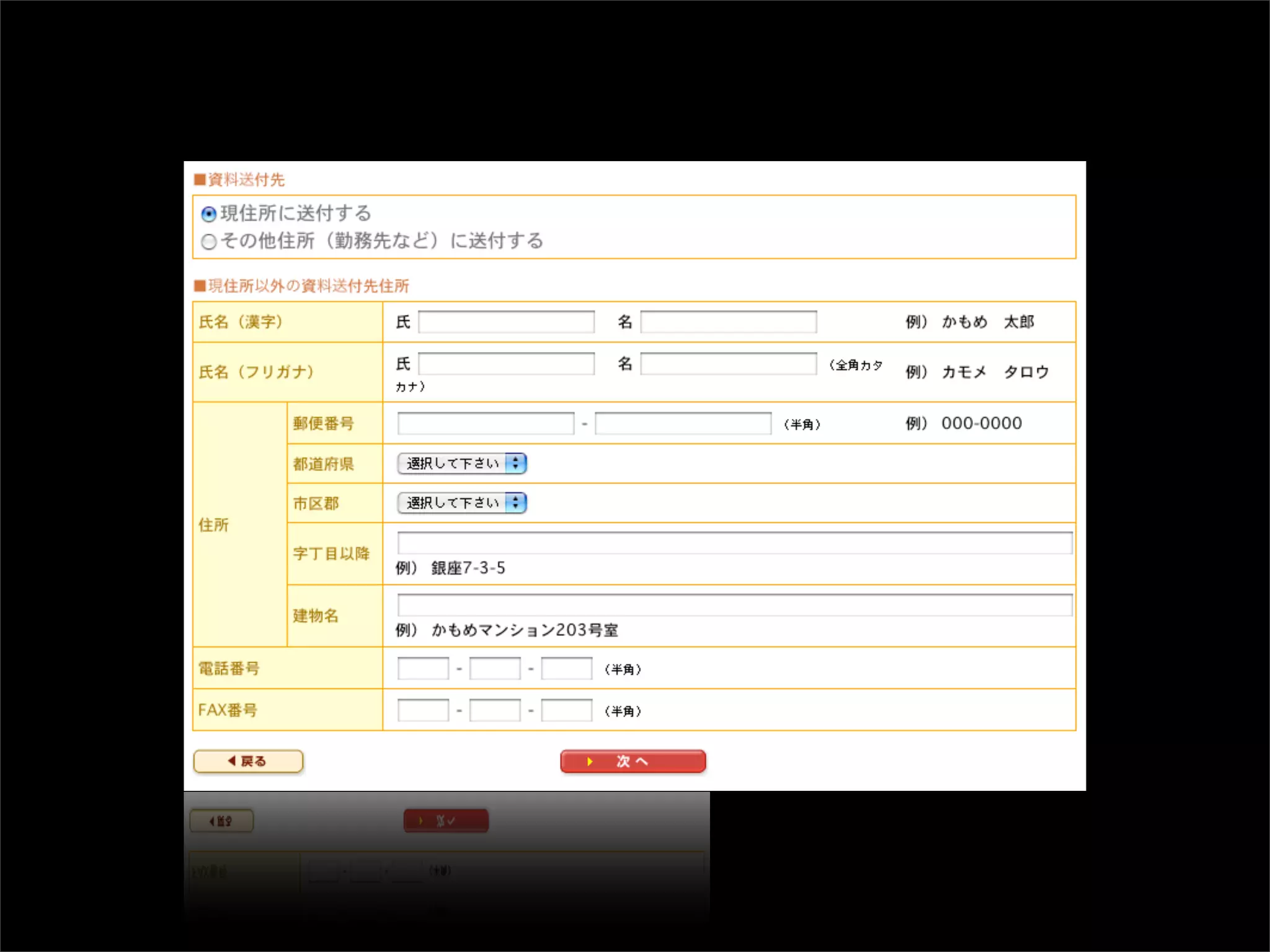Click the furigana given name (名) field
The height and width of the screenshot is (952, 1270).
click(x=728, y=364)
